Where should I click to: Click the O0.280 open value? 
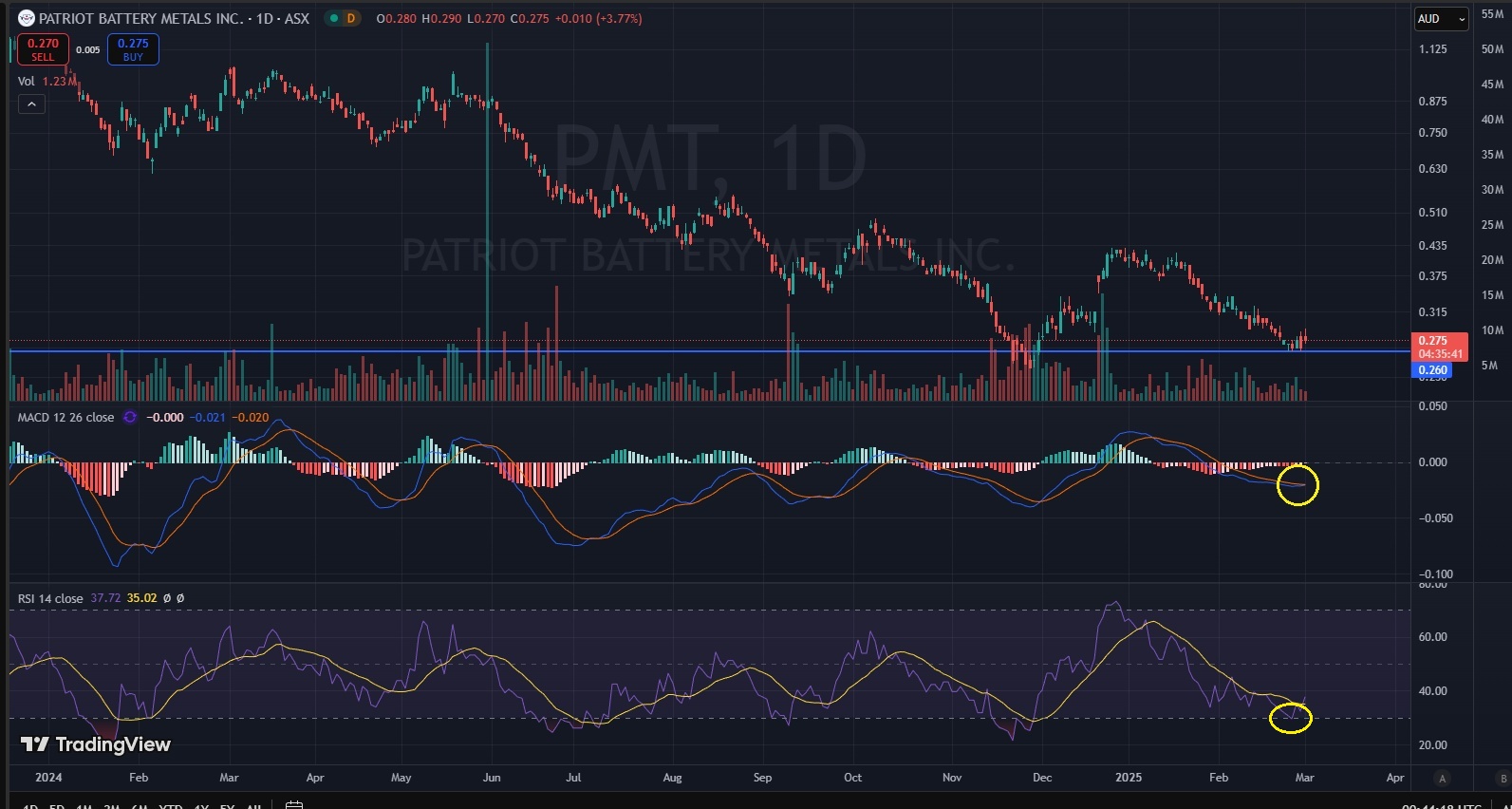coord(396,19)
